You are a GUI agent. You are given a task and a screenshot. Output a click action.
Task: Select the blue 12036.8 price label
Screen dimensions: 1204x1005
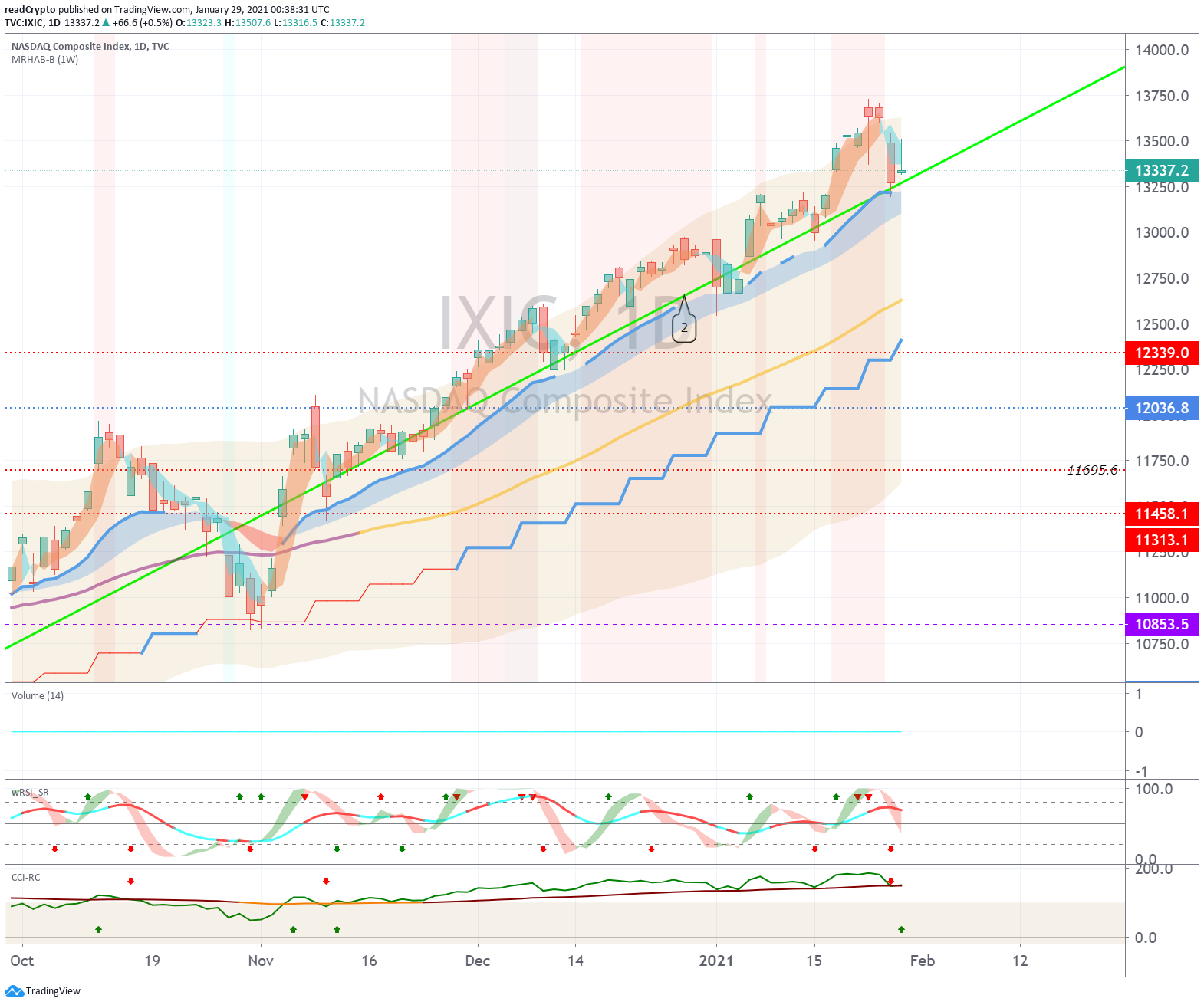1162,408
